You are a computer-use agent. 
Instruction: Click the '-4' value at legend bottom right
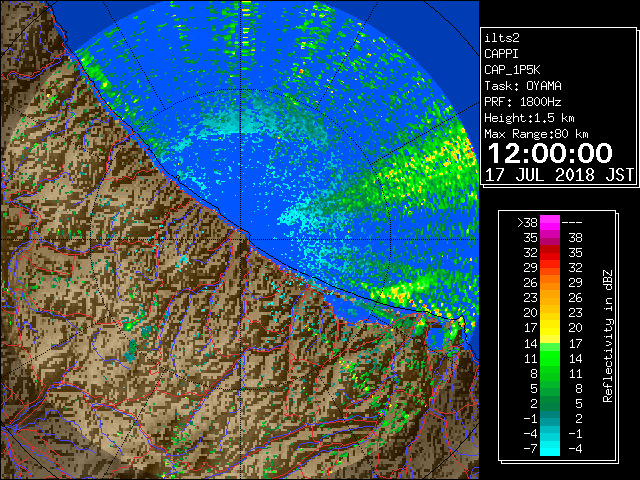click(575, 449)
